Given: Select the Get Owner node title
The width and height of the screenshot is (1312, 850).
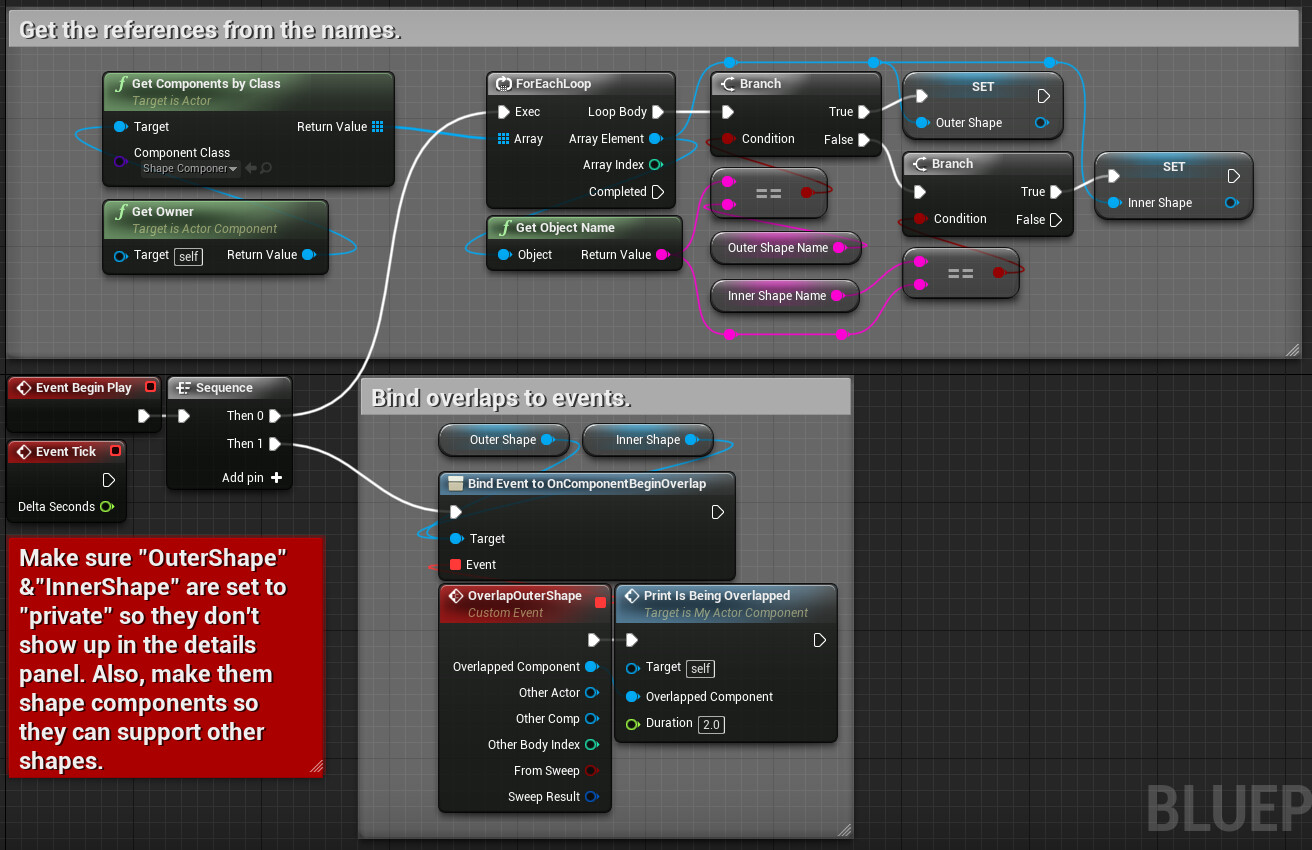Looking at the screenshot, I should [x=163, y=212].
